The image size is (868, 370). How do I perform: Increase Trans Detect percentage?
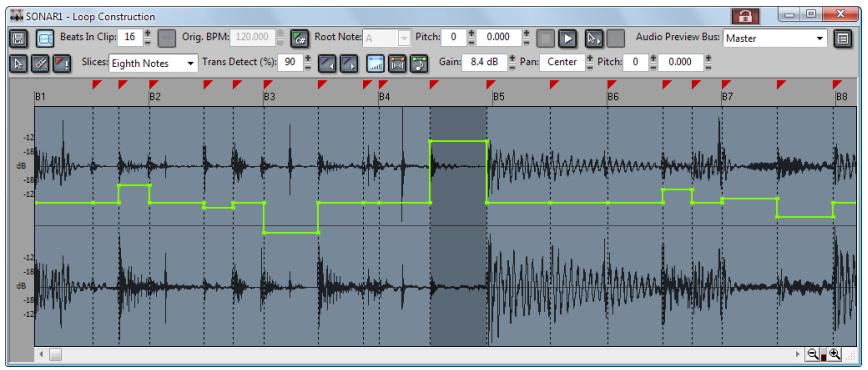308,59
